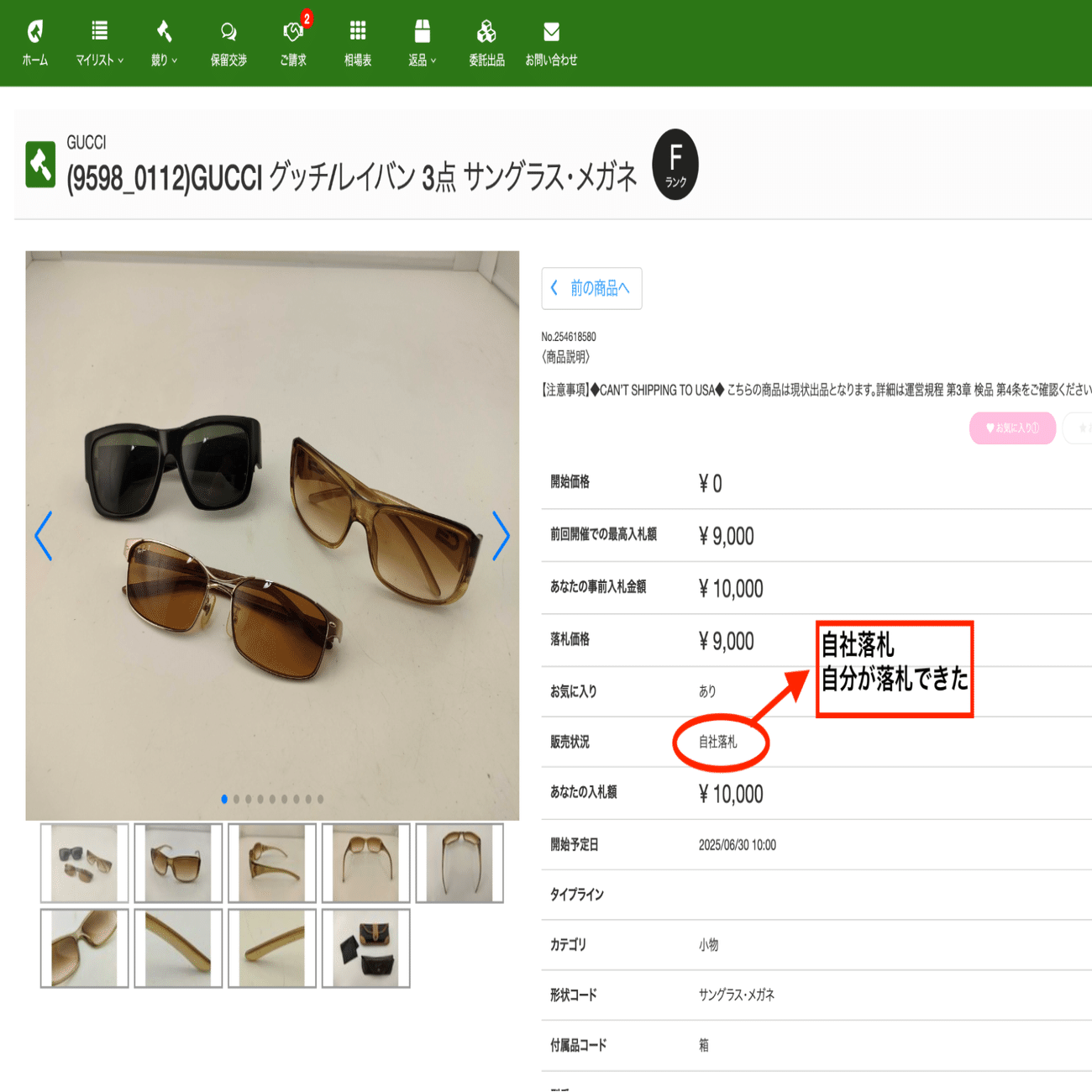Click the black F ランク badge
This screenshot has width=1092, height=1092.
[x=675, y=165]
